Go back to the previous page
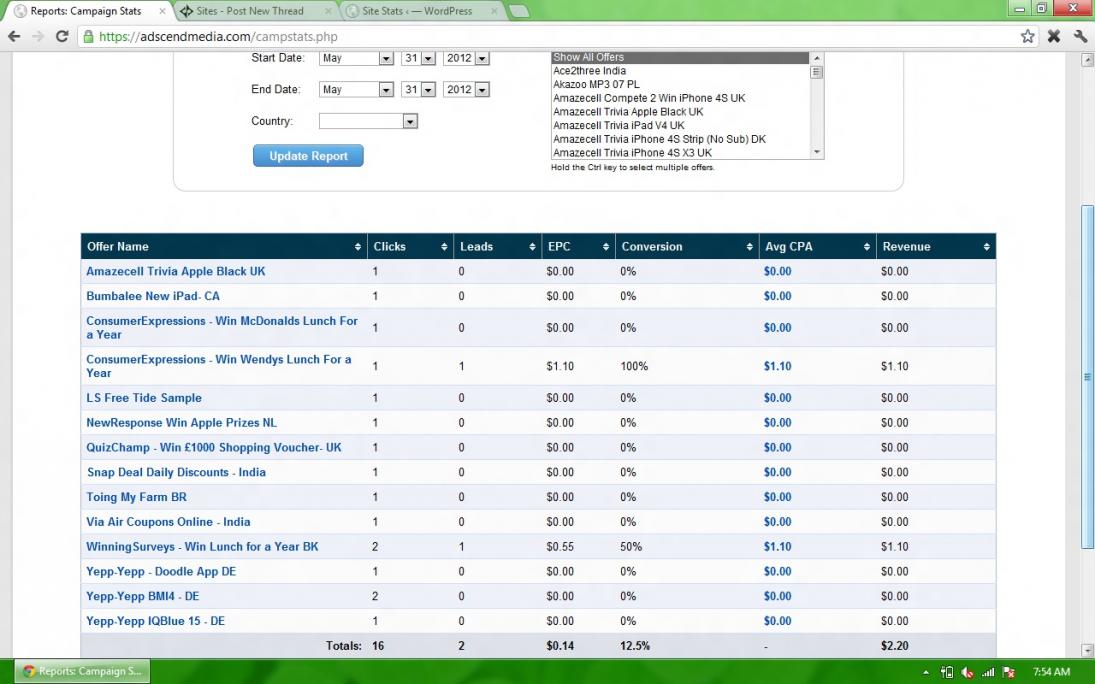This screenshot has height=684, width=1095. coord(14,36)
